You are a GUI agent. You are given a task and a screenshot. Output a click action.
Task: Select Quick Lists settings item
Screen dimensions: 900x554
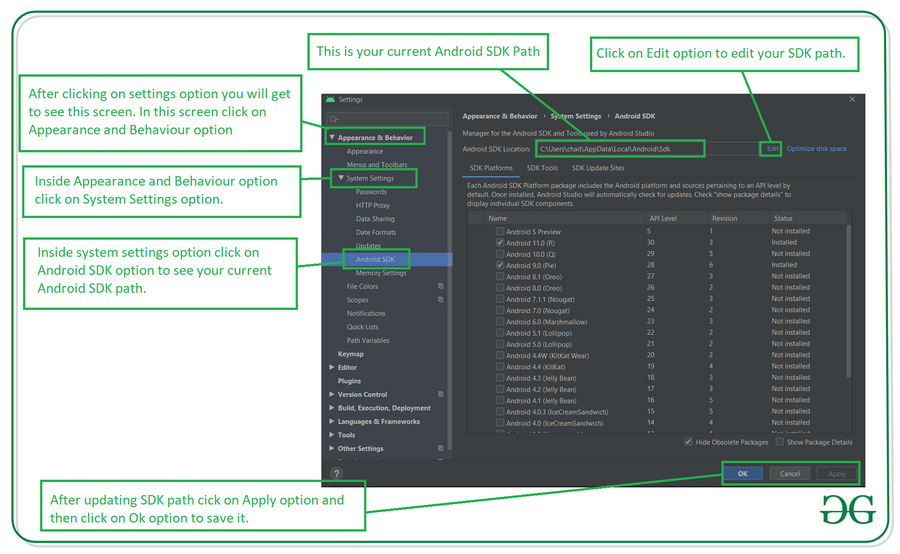click(x=362, y=327)
